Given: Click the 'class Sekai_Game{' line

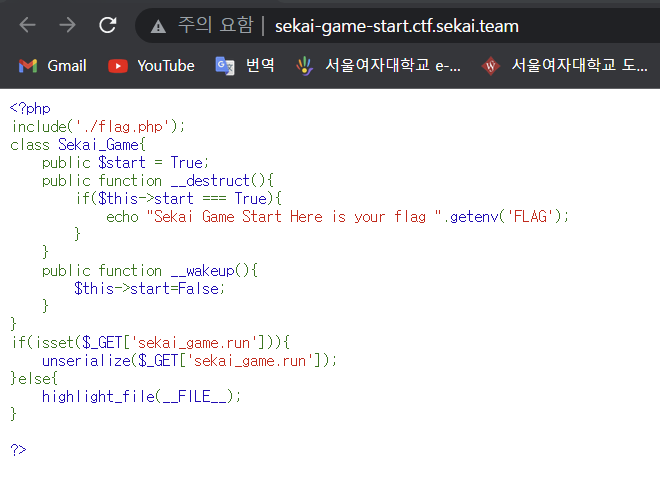Looking at the screenshot, I should click(x=78, y=145).
